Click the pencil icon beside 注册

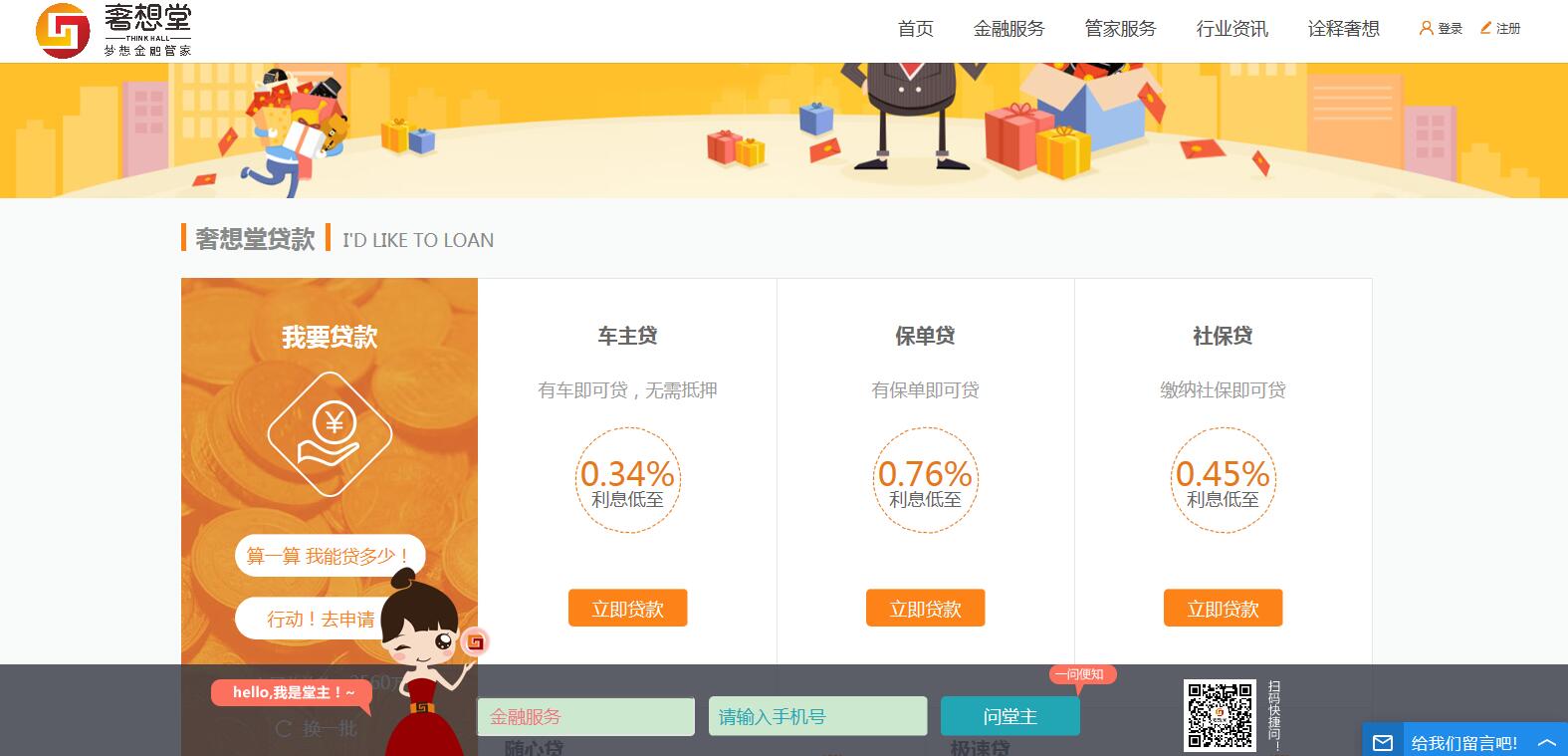(x=1485, y=28)
